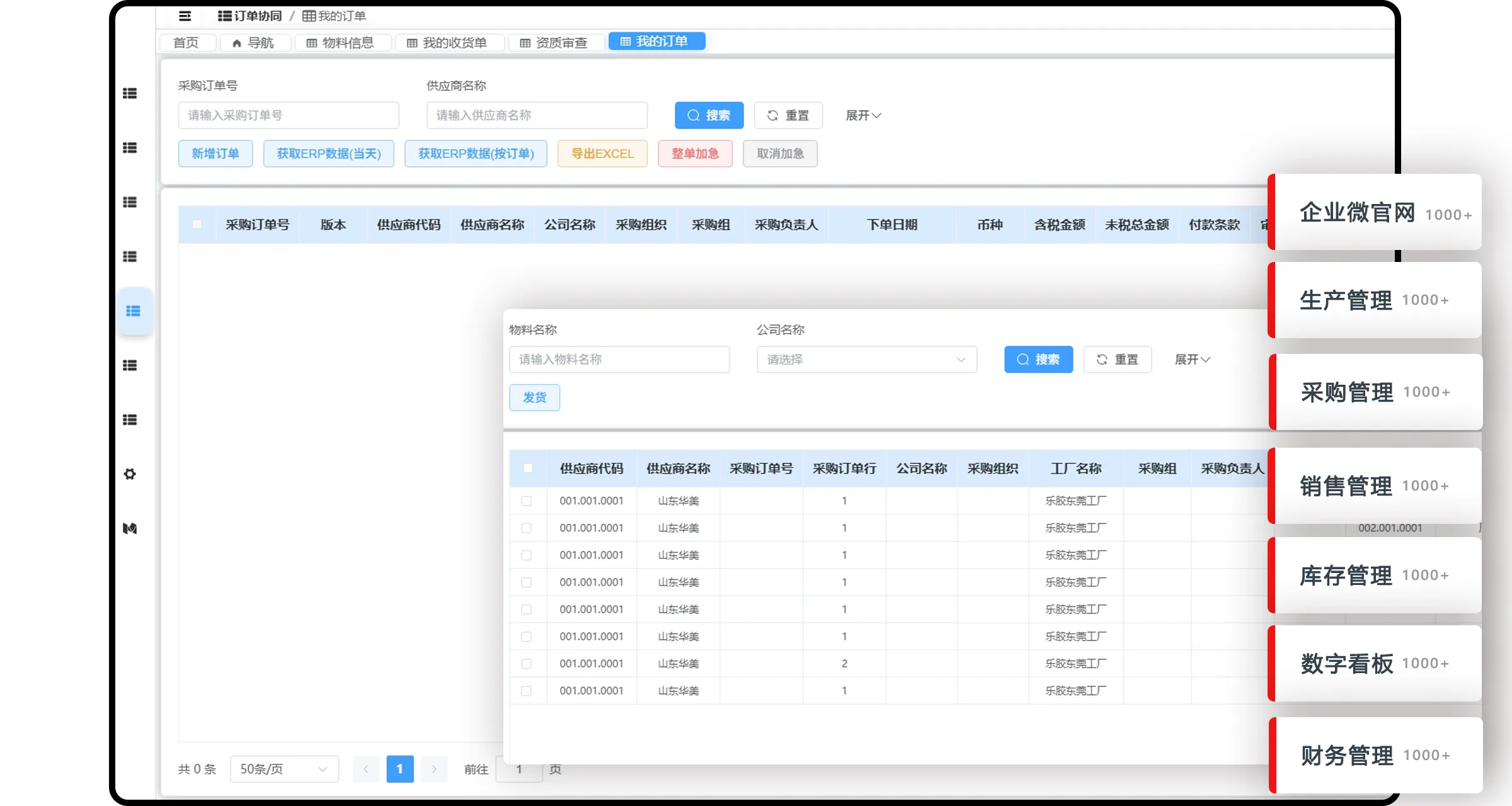Open the 公司名称 请选择 dropdown
Image resolution: width=1512 pixels, height=806 pixels.
click(866, 360)
